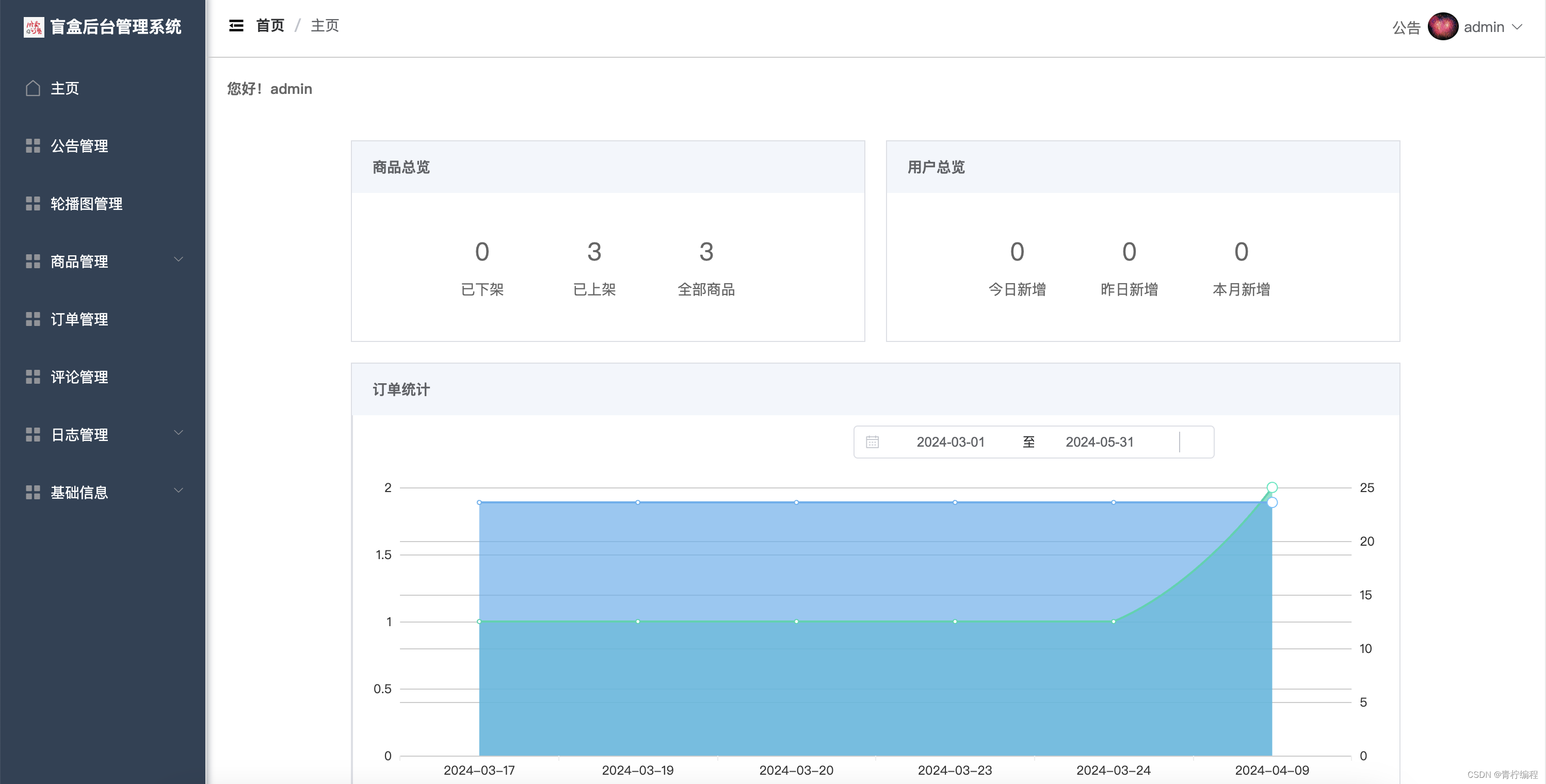Expand the 商品管理 submenu chevron
Viewport: 1546px width, 784px height.
tap(178, 260)
